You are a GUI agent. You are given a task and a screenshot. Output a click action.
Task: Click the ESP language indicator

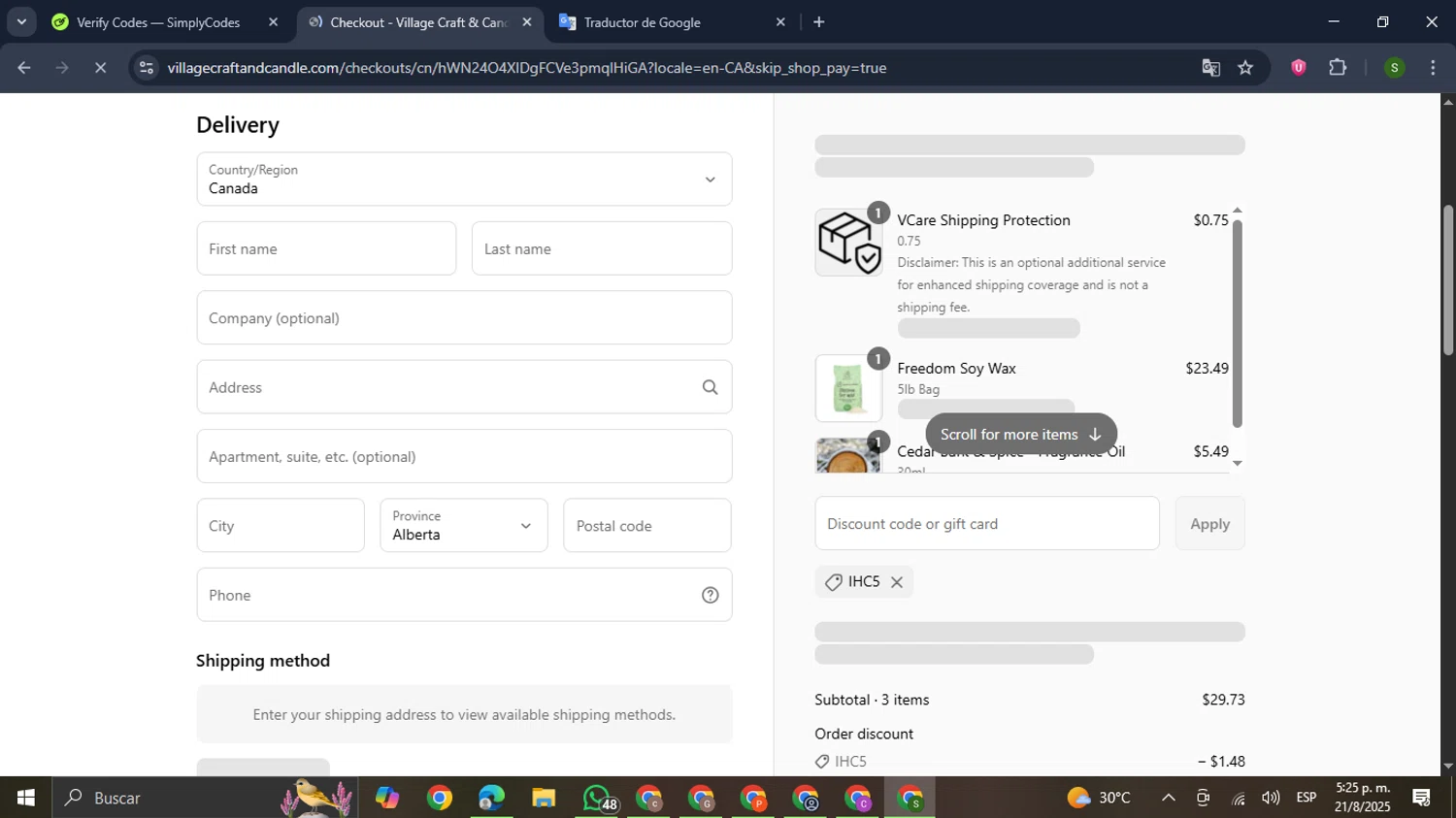tap(1307, 798)
